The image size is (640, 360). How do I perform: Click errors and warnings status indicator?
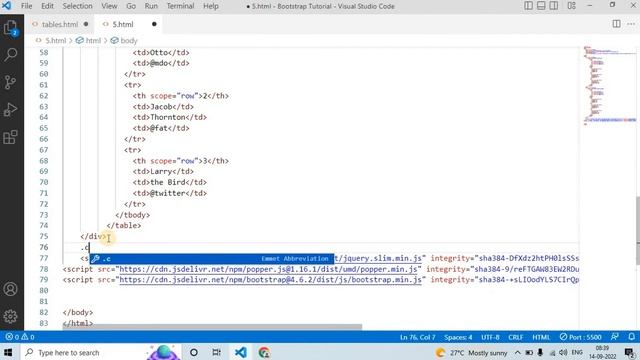click(20, 337)
